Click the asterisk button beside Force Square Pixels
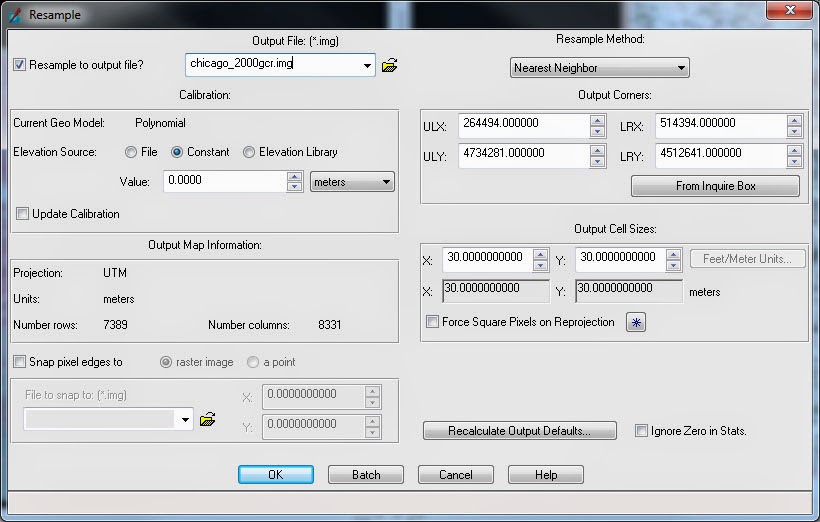 (x=636, y=322)
